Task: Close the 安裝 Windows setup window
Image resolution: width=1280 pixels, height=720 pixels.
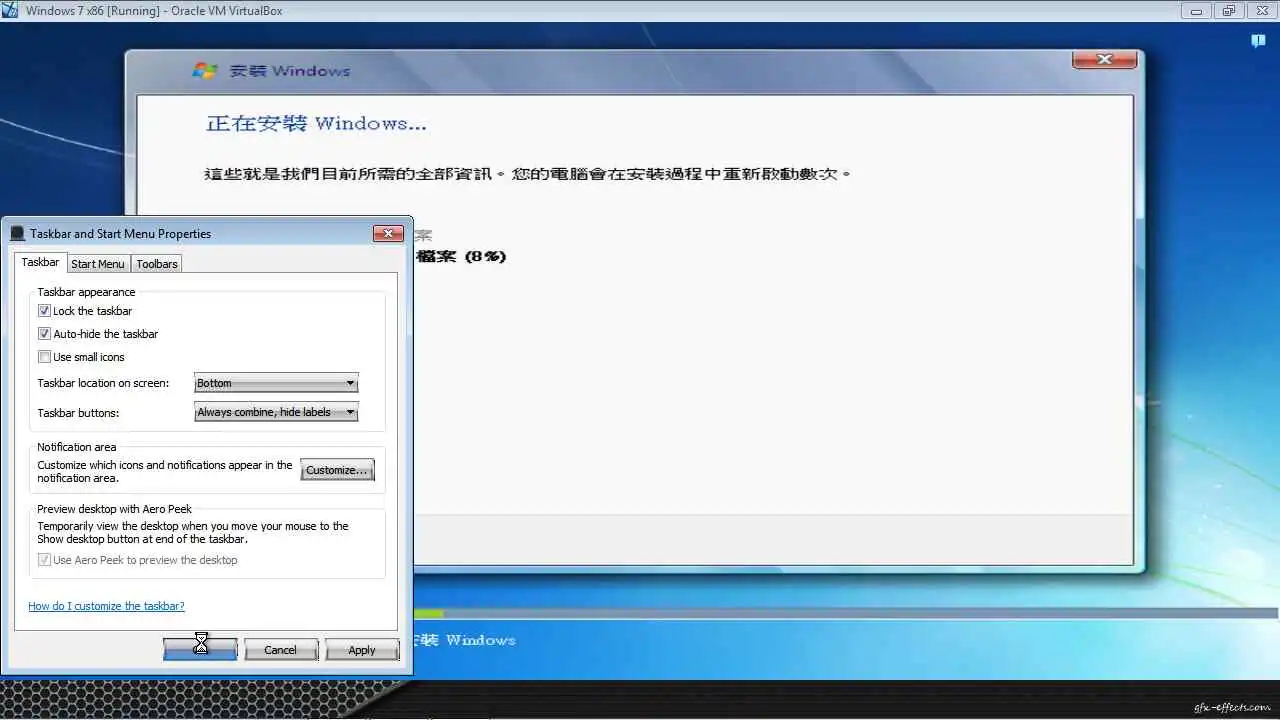Action: click(1104, 60)
